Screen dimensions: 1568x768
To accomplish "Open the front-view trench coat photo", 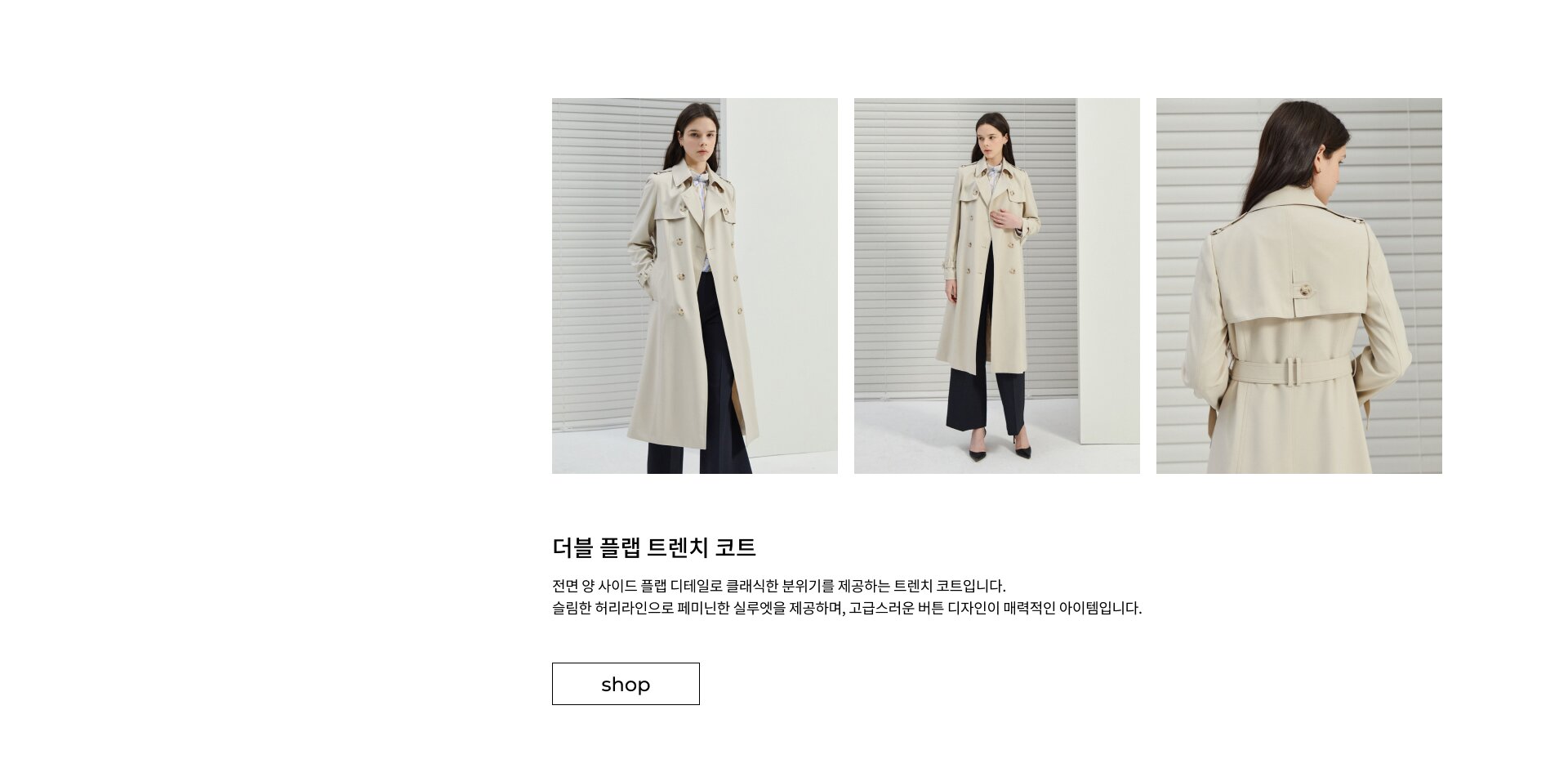I will pos(695,286).
